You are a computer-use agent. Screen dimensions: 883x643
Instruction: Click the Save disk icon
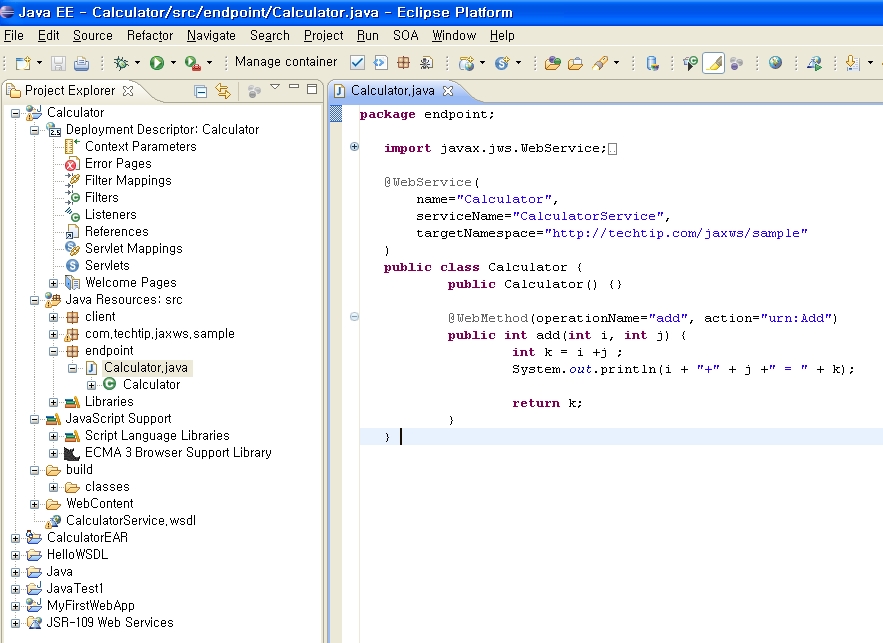59,63
